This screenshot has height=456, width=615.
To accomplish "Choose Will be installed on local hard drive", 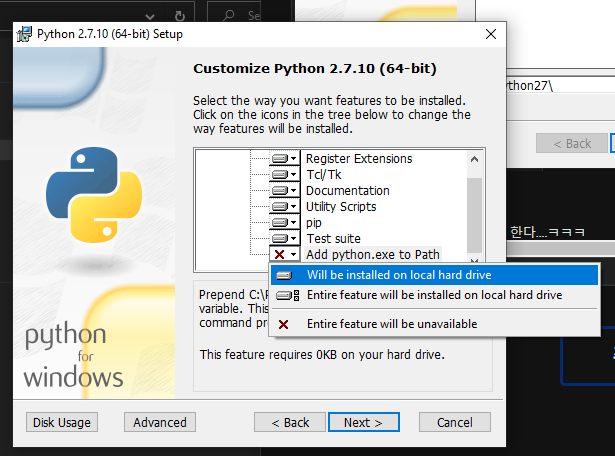I will click(x=434, y=275).
